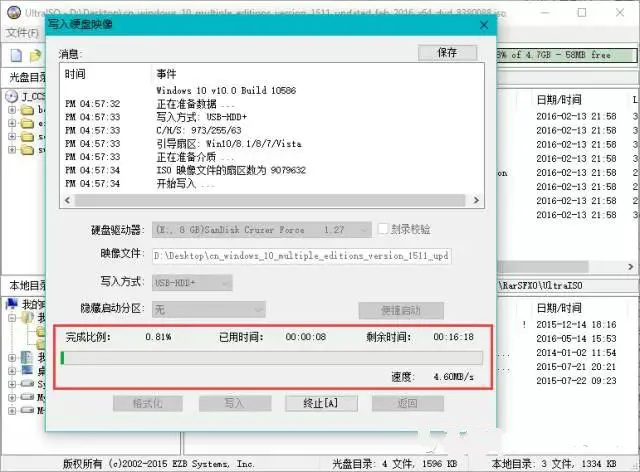Image resolution: width=640 pixels, height=472 pixels.
Task: Close the 写入硬盘映像 dialog
Action: point(484,25)
